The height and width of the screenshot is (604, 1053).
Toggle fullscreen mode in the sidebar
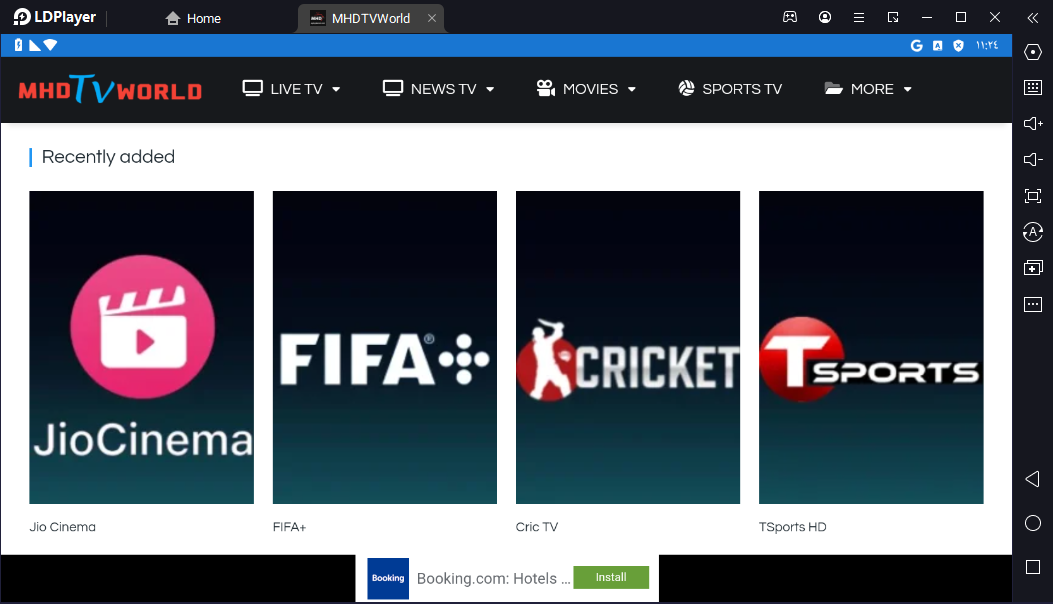coord(1033,196)
